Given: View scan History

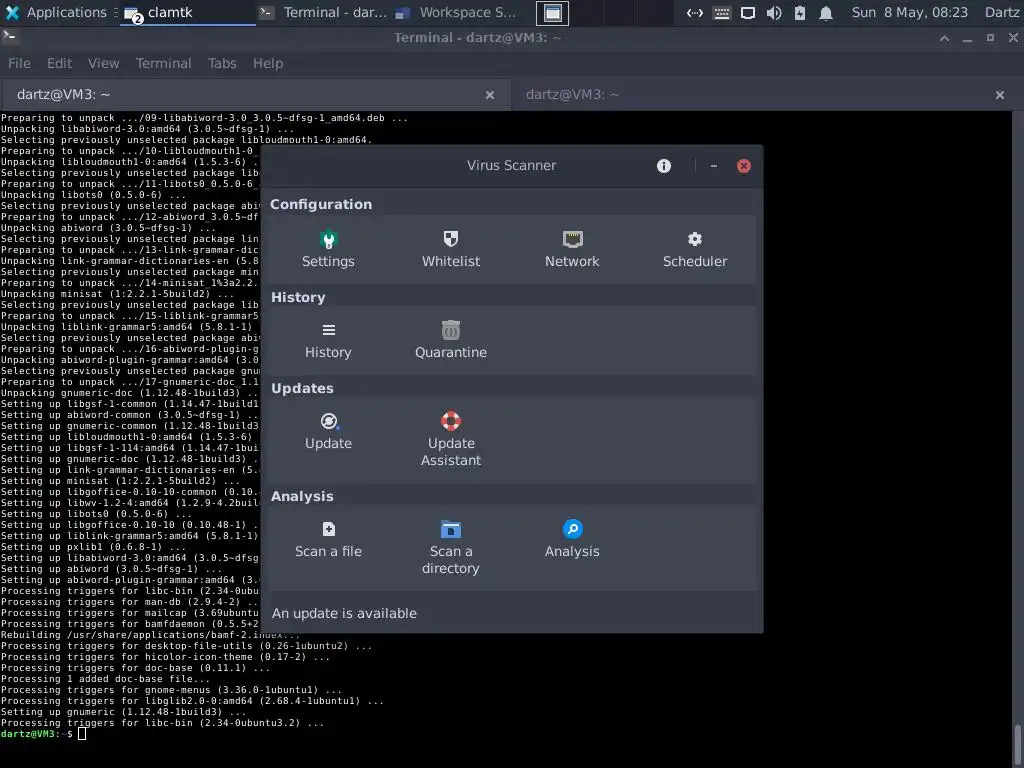Looking at the screenshot, I should click(328, 340).
